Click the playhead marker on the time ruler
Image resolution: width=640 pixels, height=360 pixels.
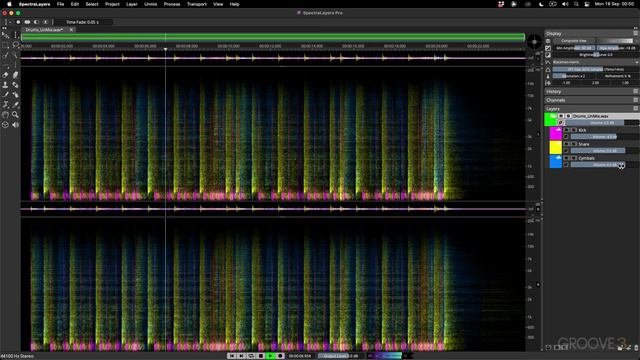pos(165,49)
